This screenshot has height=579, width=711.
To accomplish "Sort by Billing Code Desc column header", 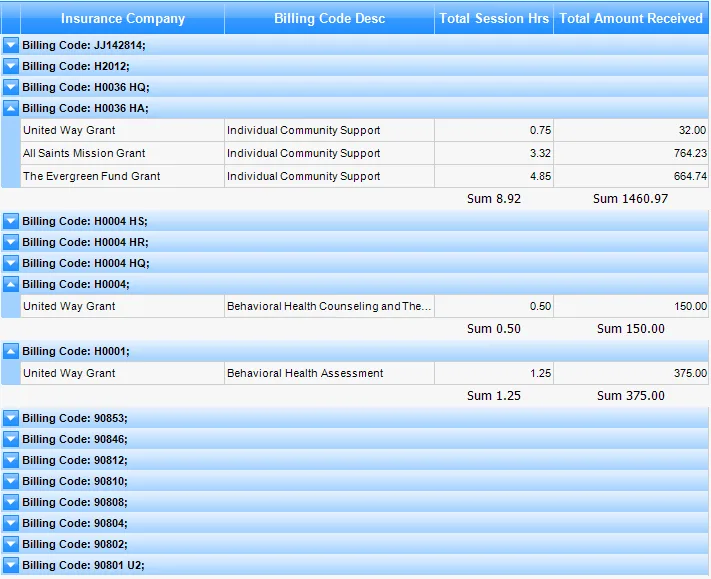I will click(x=329, y=18).
